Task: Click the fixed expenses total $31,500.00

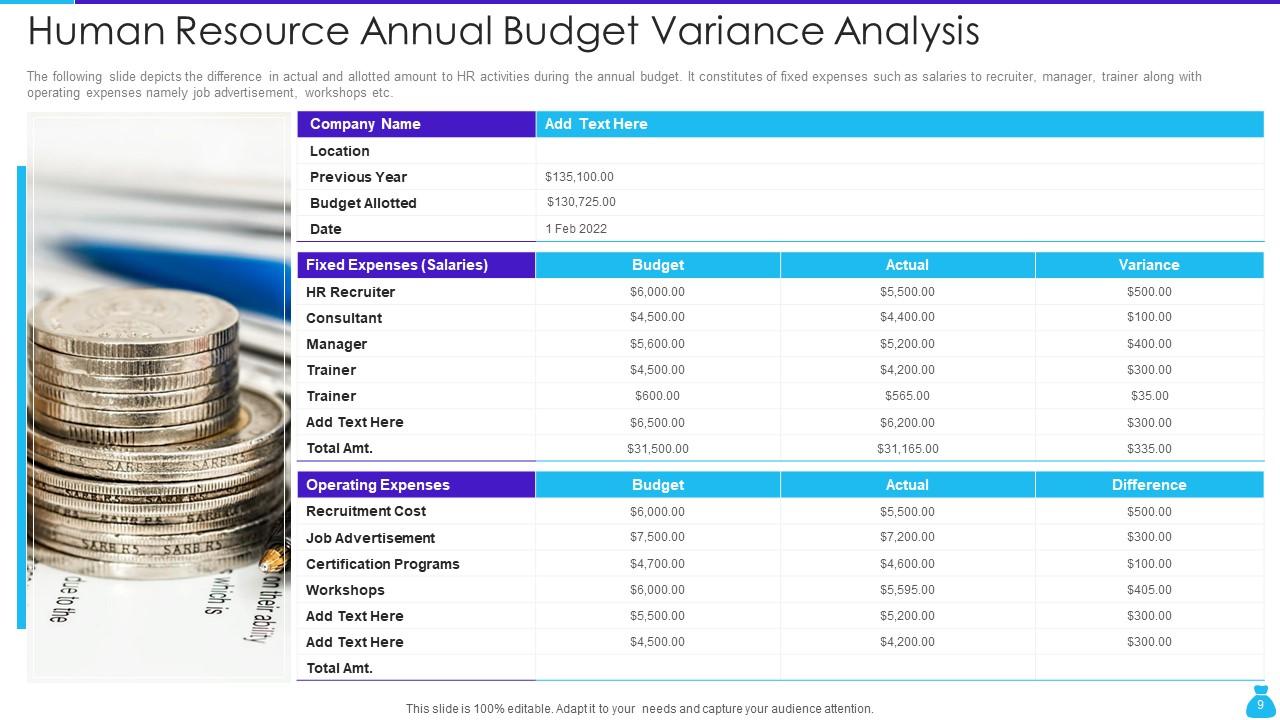Action: (657, 449)
